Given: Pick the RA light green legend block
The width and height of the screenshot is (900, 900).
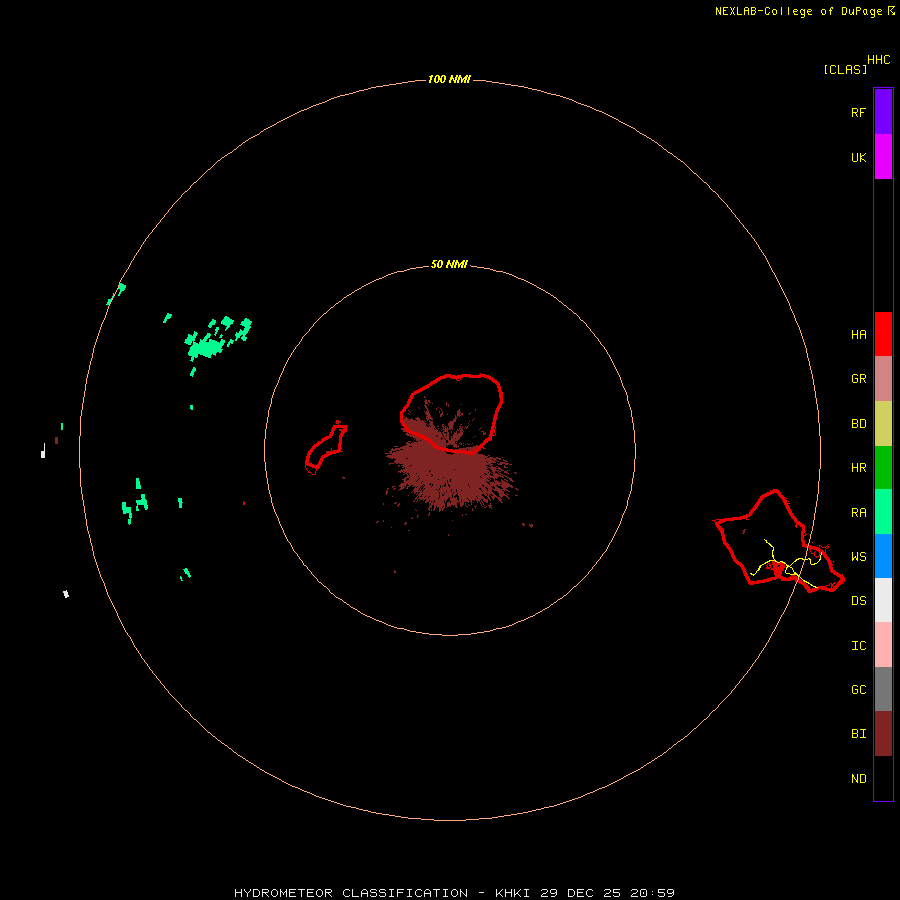Looking at the screenshot, I should tap(883, 512).
